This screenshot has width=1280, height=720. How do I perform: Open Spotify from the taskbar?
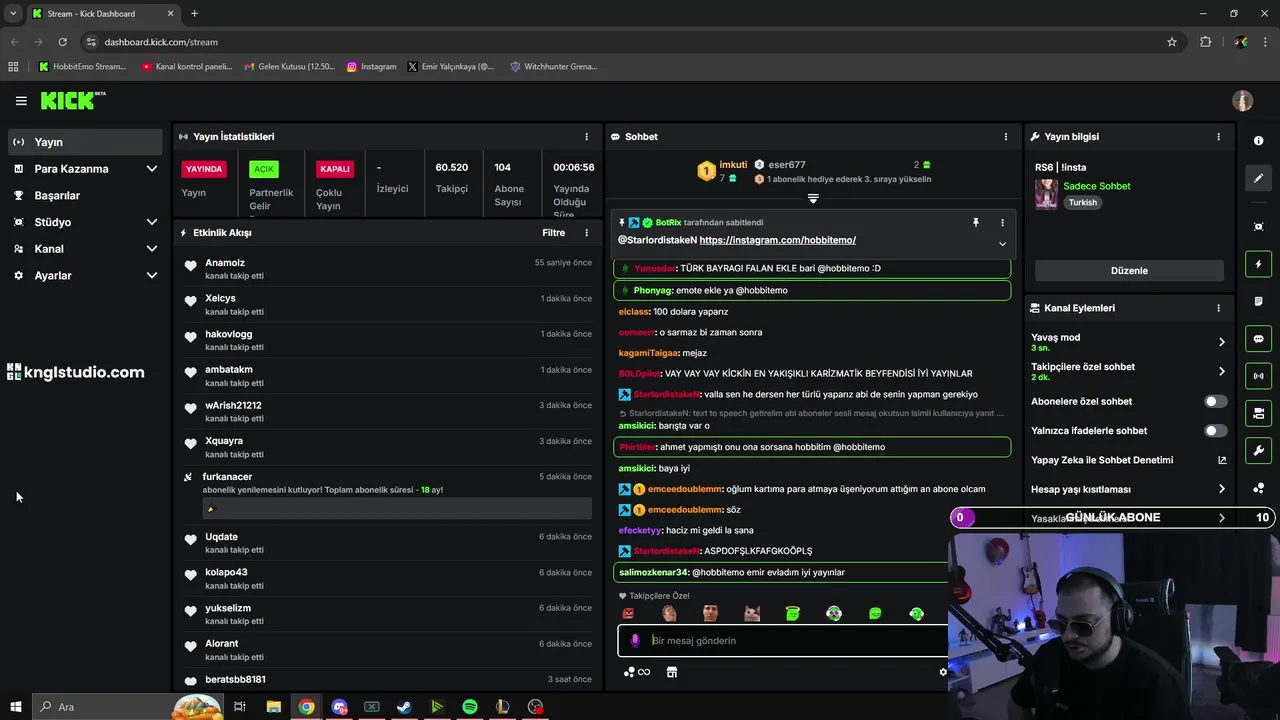[470, 707]
